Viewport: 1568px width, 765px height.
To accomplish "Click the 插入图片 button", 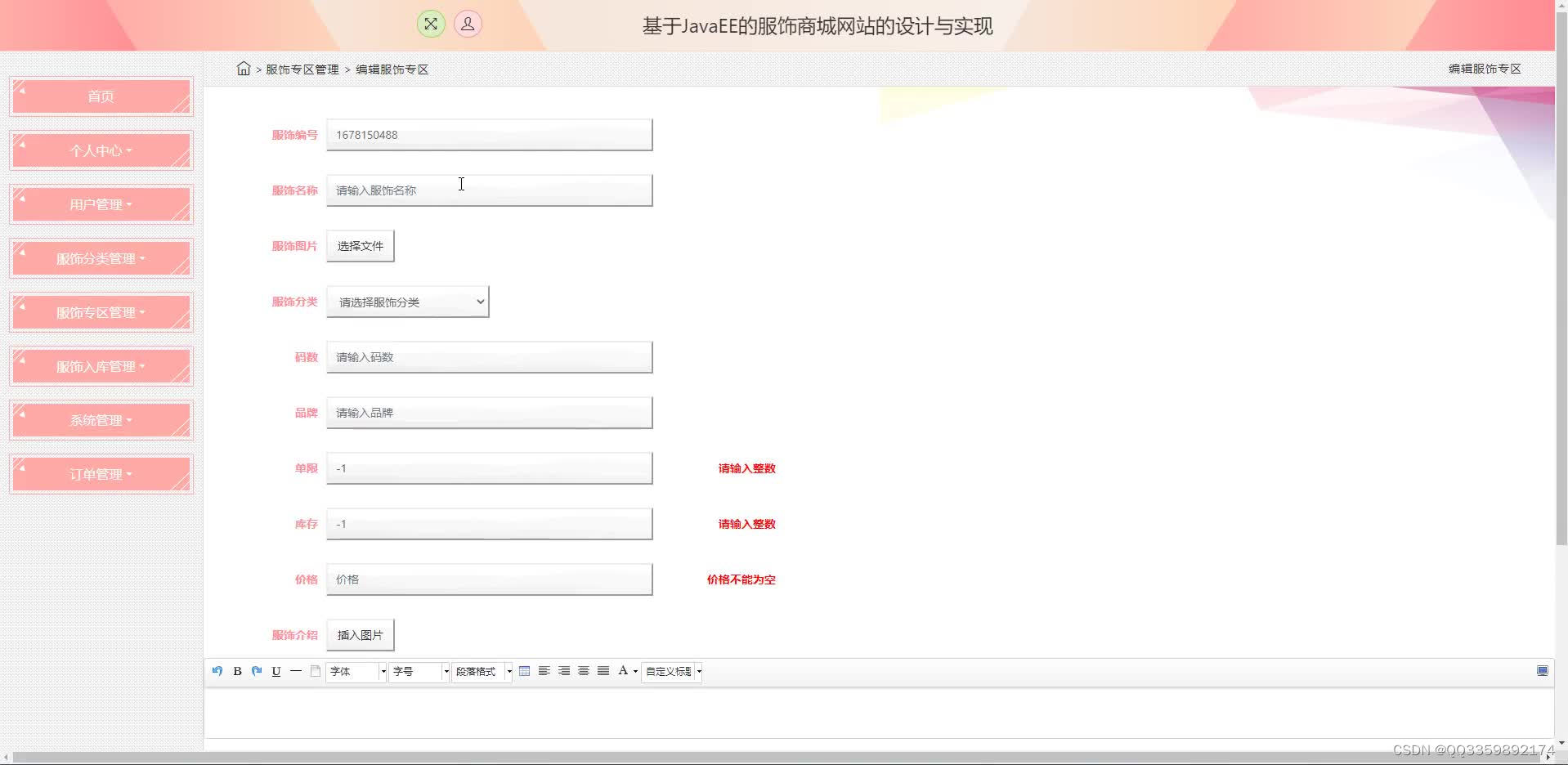I will coord(361,635).
